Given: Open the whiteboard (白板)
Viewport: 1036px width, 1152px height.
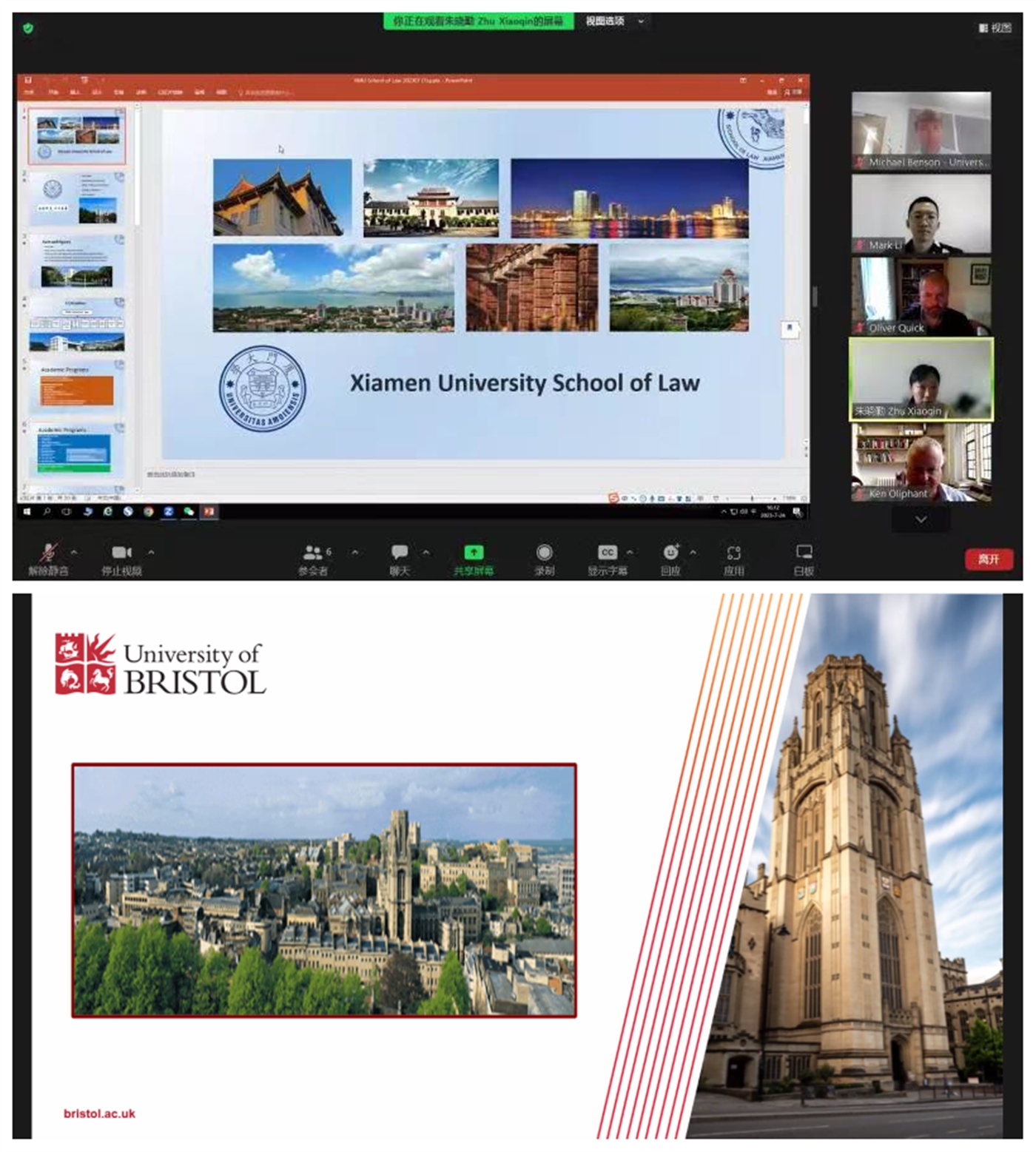Looking at the screenshot, I should 804,559.
